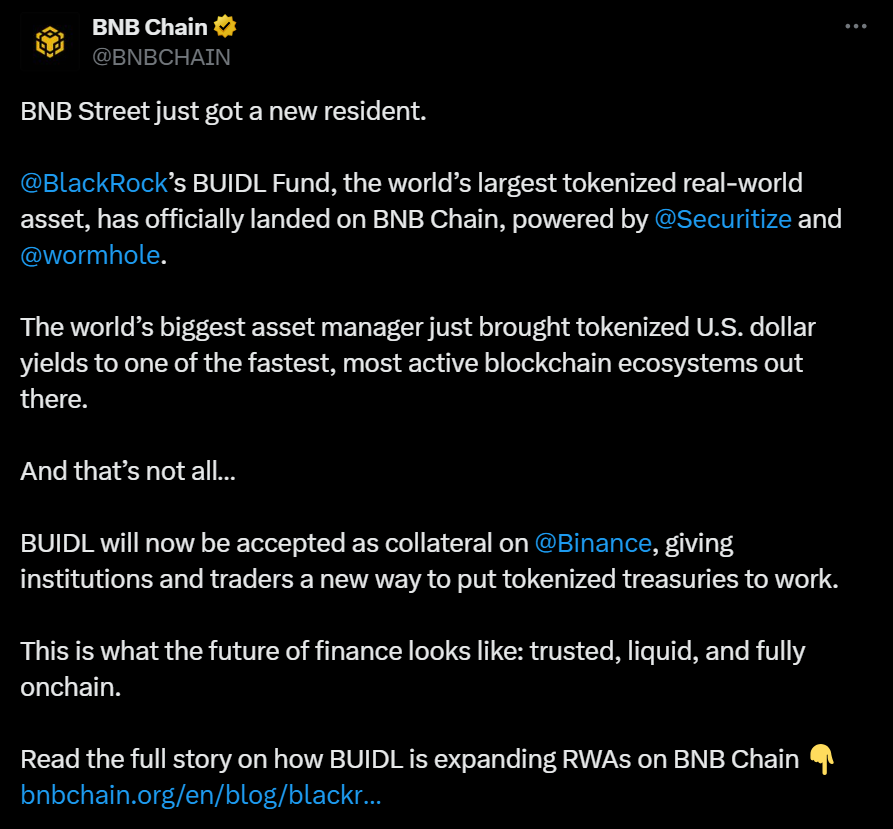893x829 pixels.
Task: Click the @BNBCHAIN handle
Action: [x=161, y=57]
